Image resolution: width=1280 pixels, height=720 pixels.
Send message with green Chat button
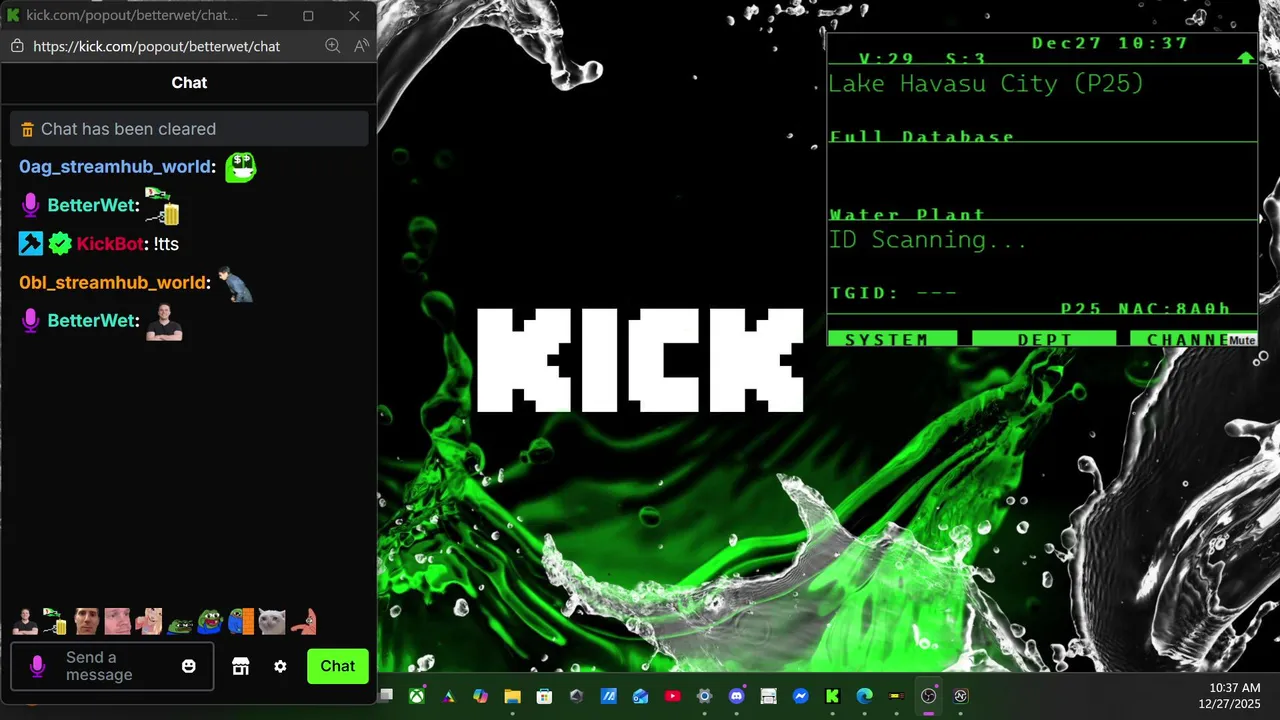(337, 666)
